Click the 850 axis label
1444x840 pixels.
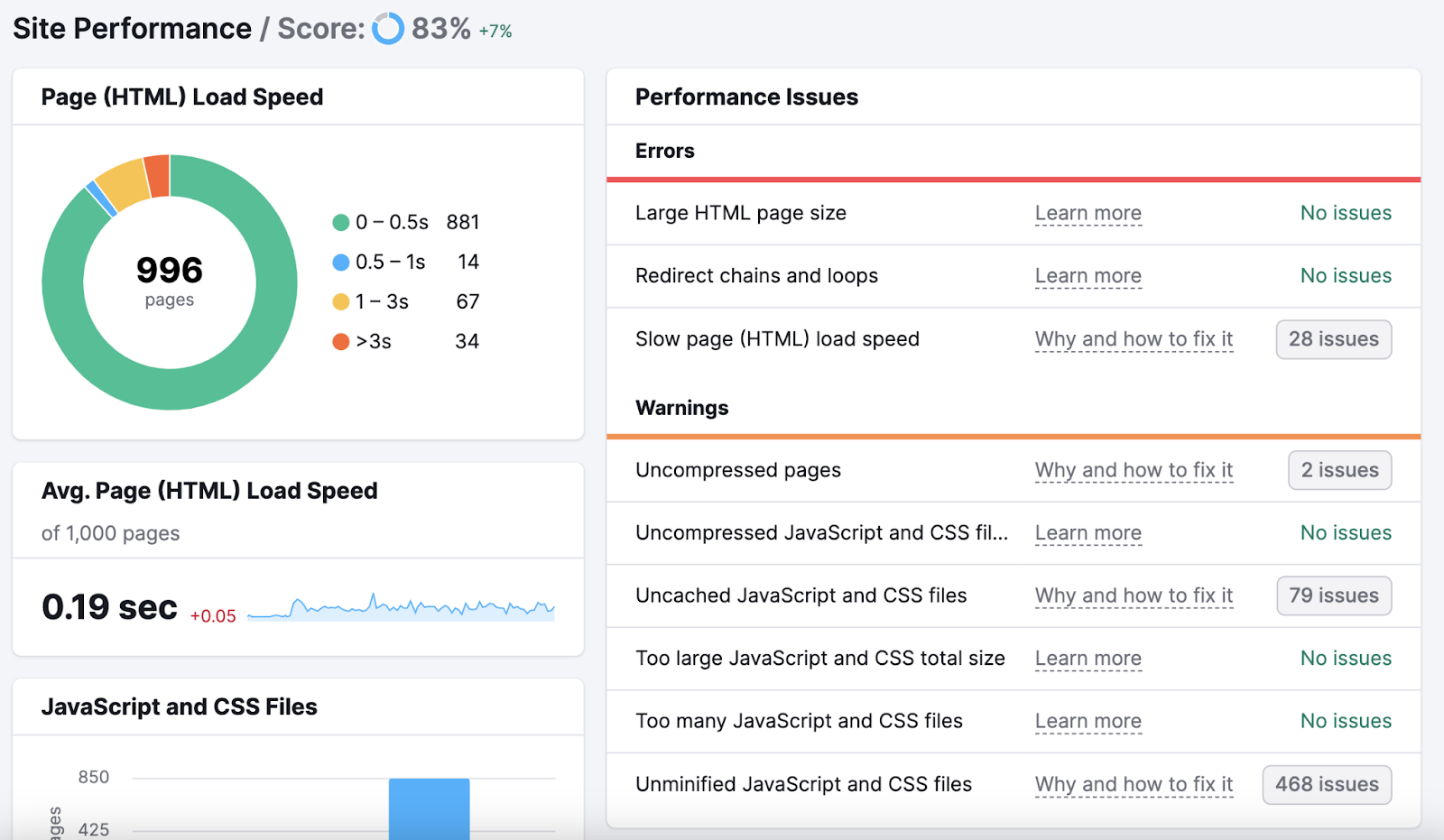pyautogui.click(x=94, y=778)
